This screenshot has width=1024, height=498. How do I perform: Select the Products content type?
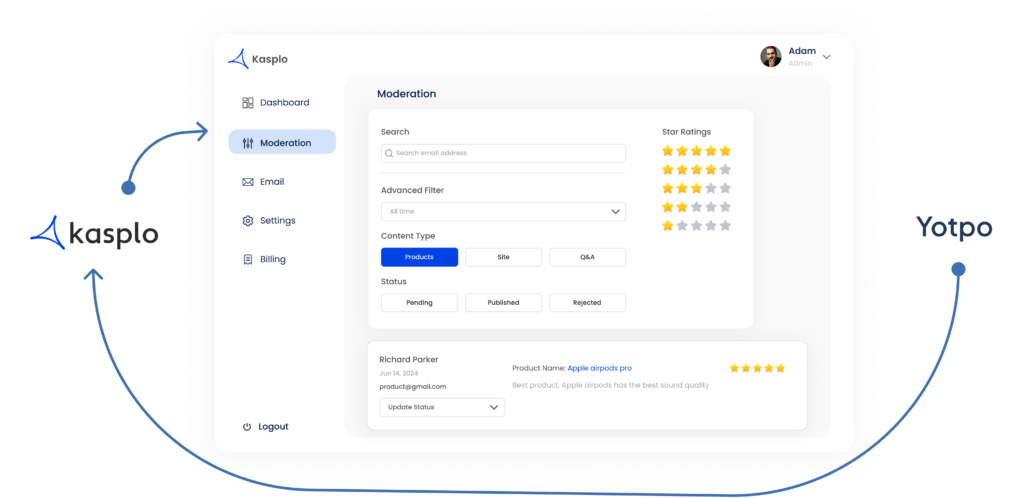[419, 257]
